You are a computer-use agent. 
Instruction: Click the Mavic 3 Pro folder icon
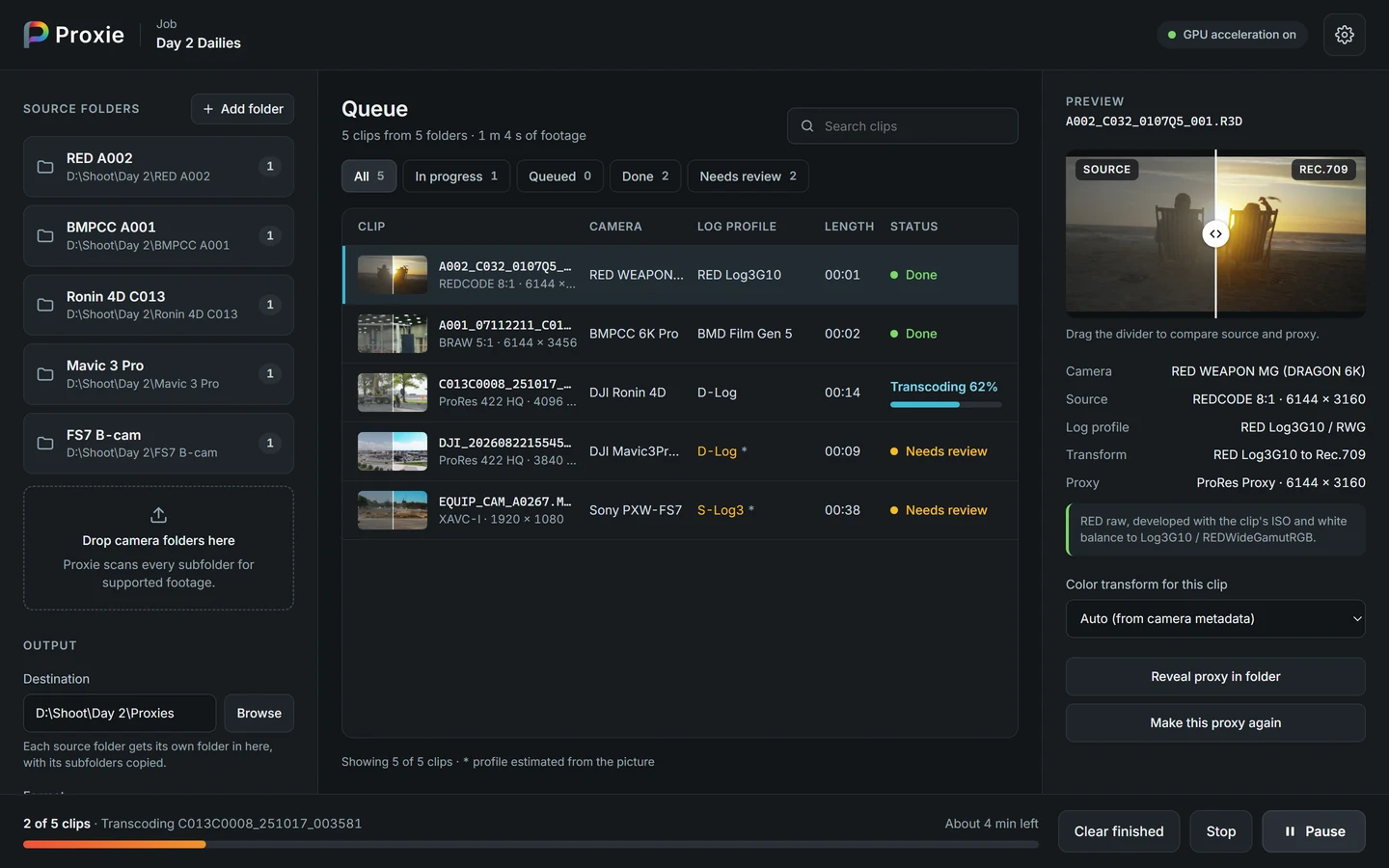coord(45,374)
